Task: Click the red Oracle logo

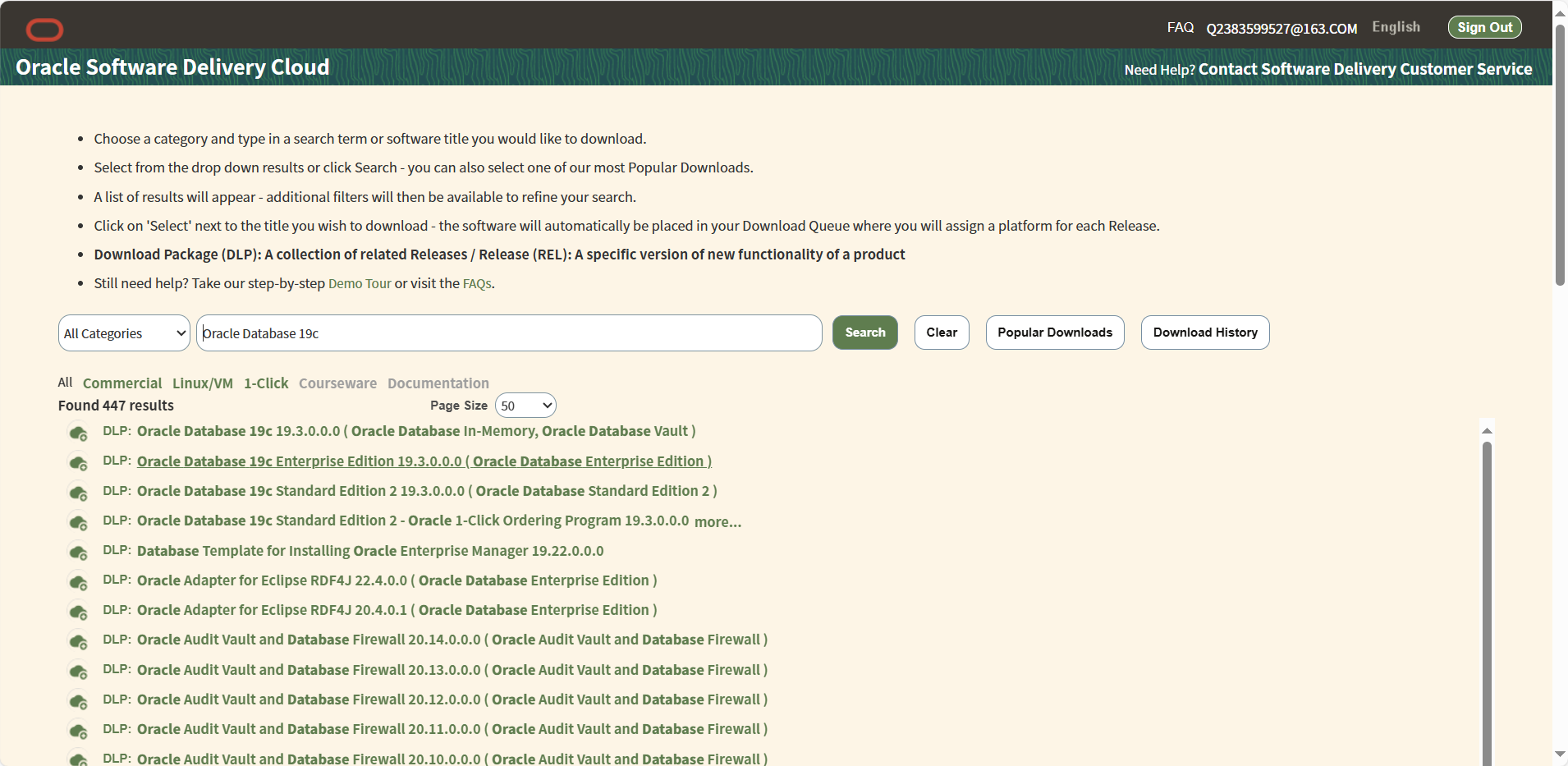Action: pos(44,30)
